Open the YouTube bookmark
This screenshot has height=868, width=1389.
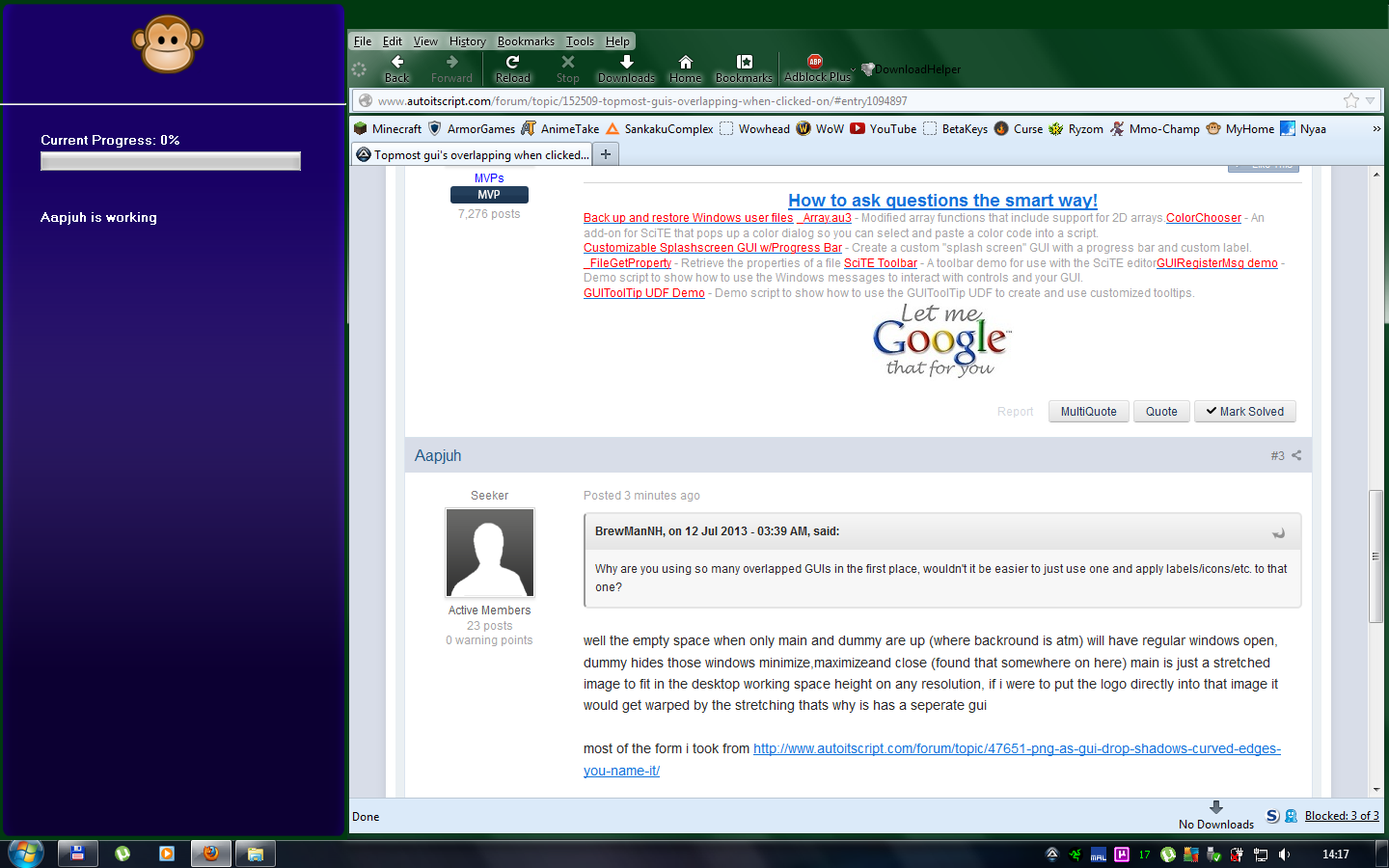[x=884, y=128]
